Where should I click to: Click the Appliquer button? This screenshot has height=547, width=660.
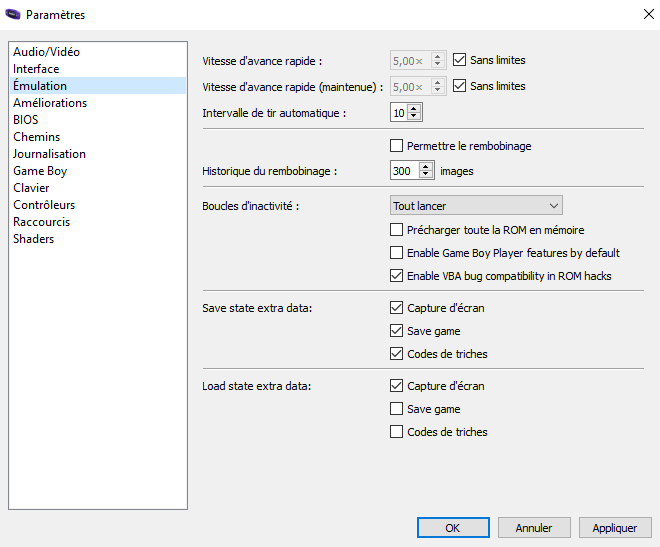click(615, 528)
